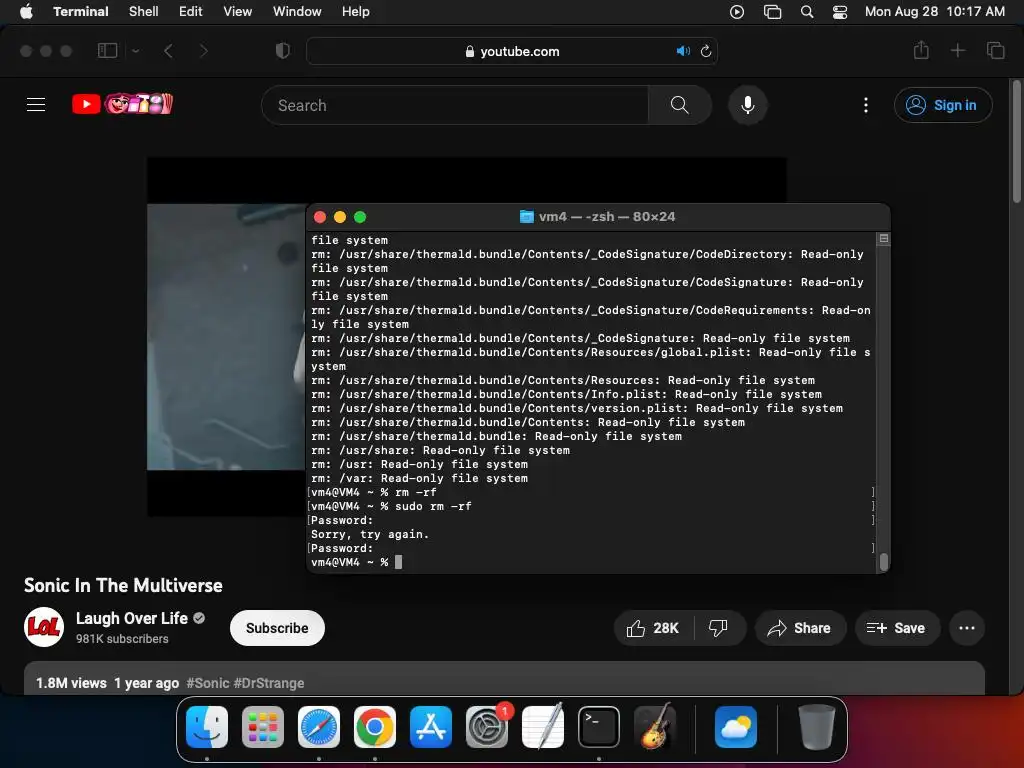Viewport: 1024px width, 768px height.
Task: Click the 1.8M views description text
Action: 71,683
